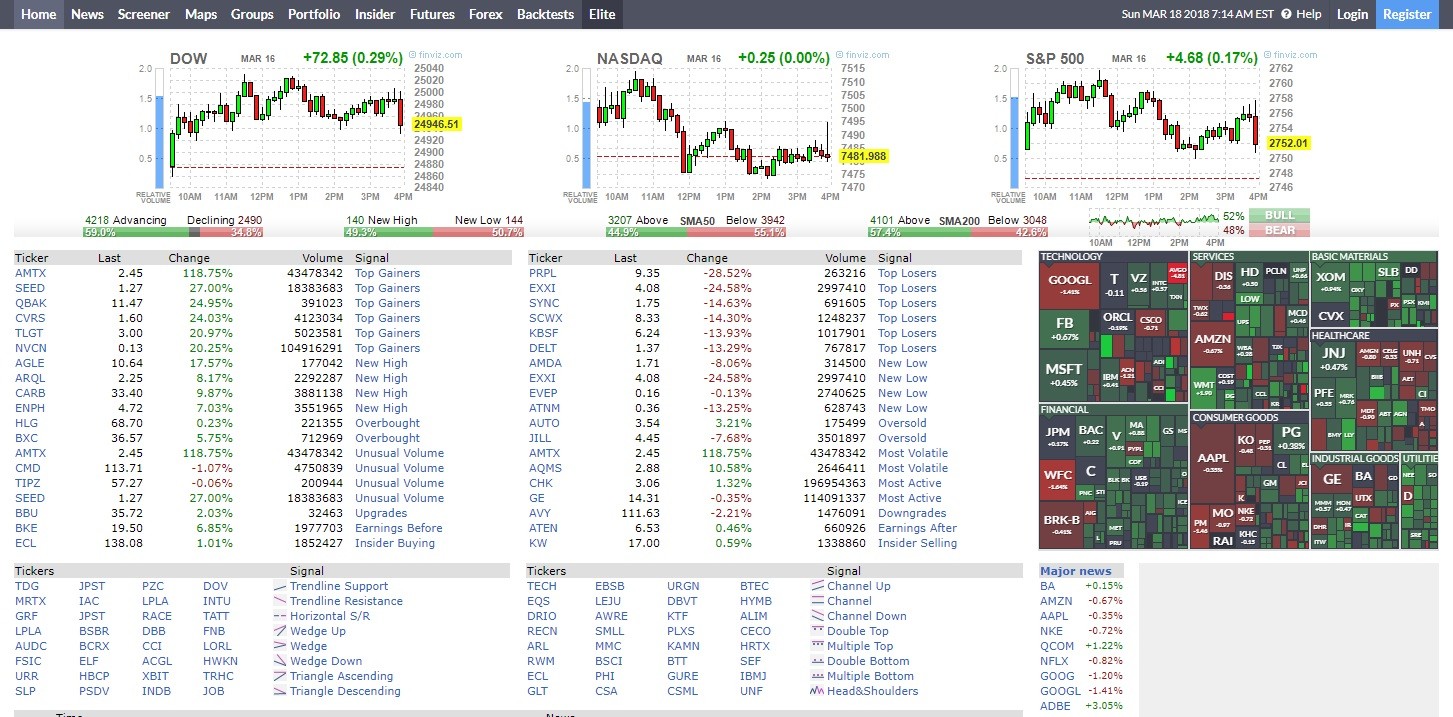Click the Trendline Support pattern icon
The width and height of the screenshot is (1453, 717).
(x=280, y=586)
